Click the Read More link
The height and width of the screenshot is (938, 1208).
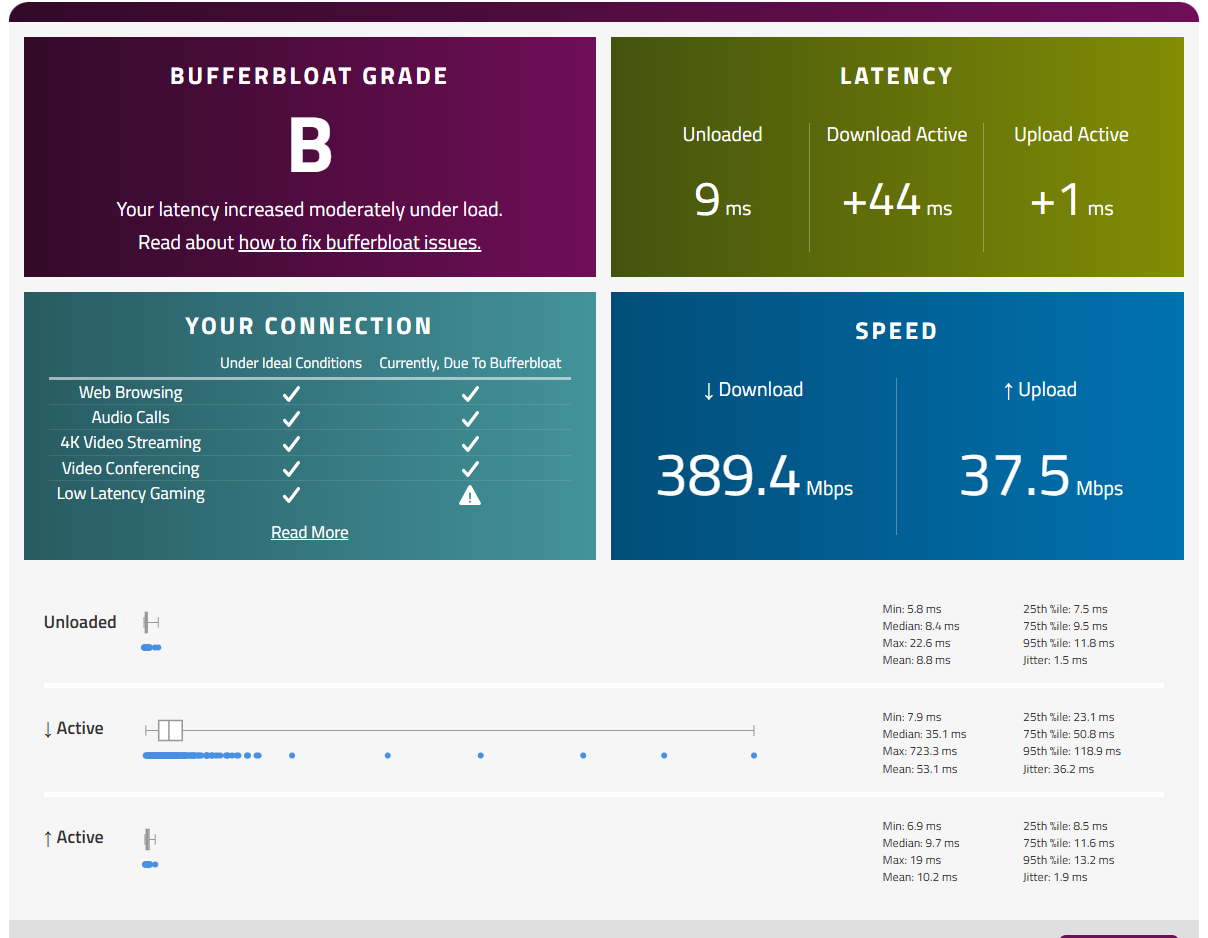click(x=310, y=532)
